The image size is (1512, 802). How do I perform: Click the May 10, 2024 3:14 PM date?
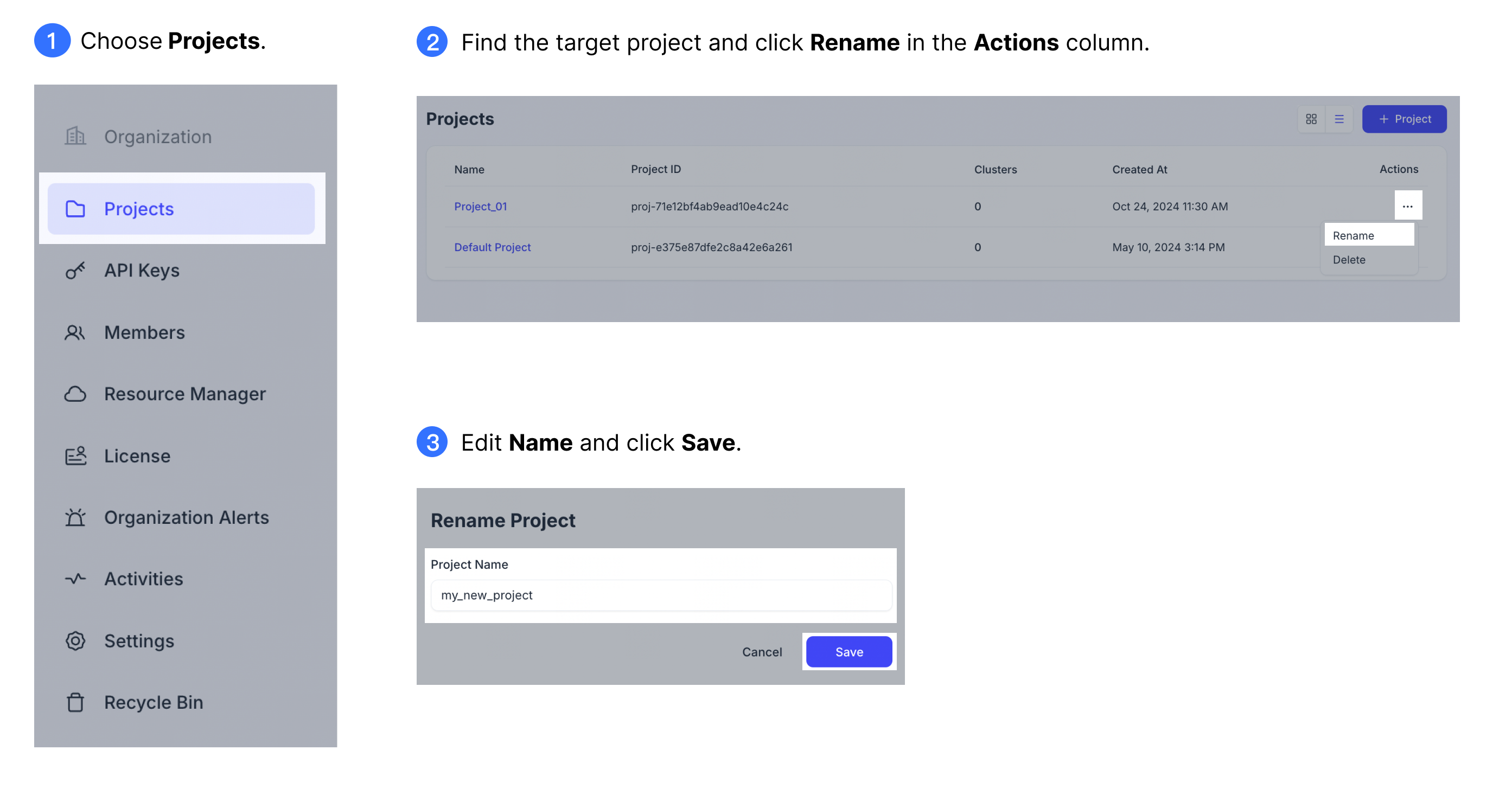(1168, 247)
